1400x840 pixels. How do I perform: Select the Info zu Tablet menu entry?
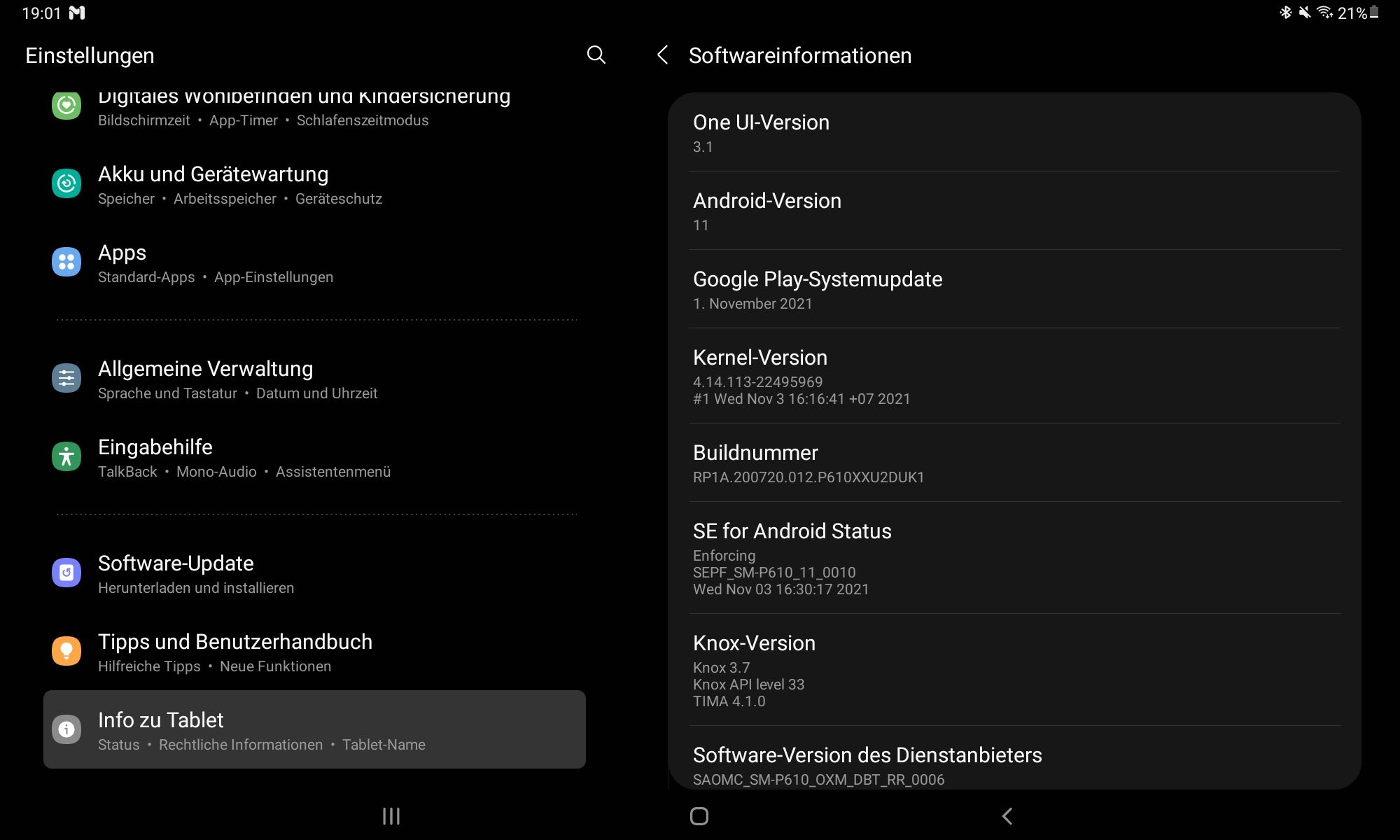tap(315, 730)
